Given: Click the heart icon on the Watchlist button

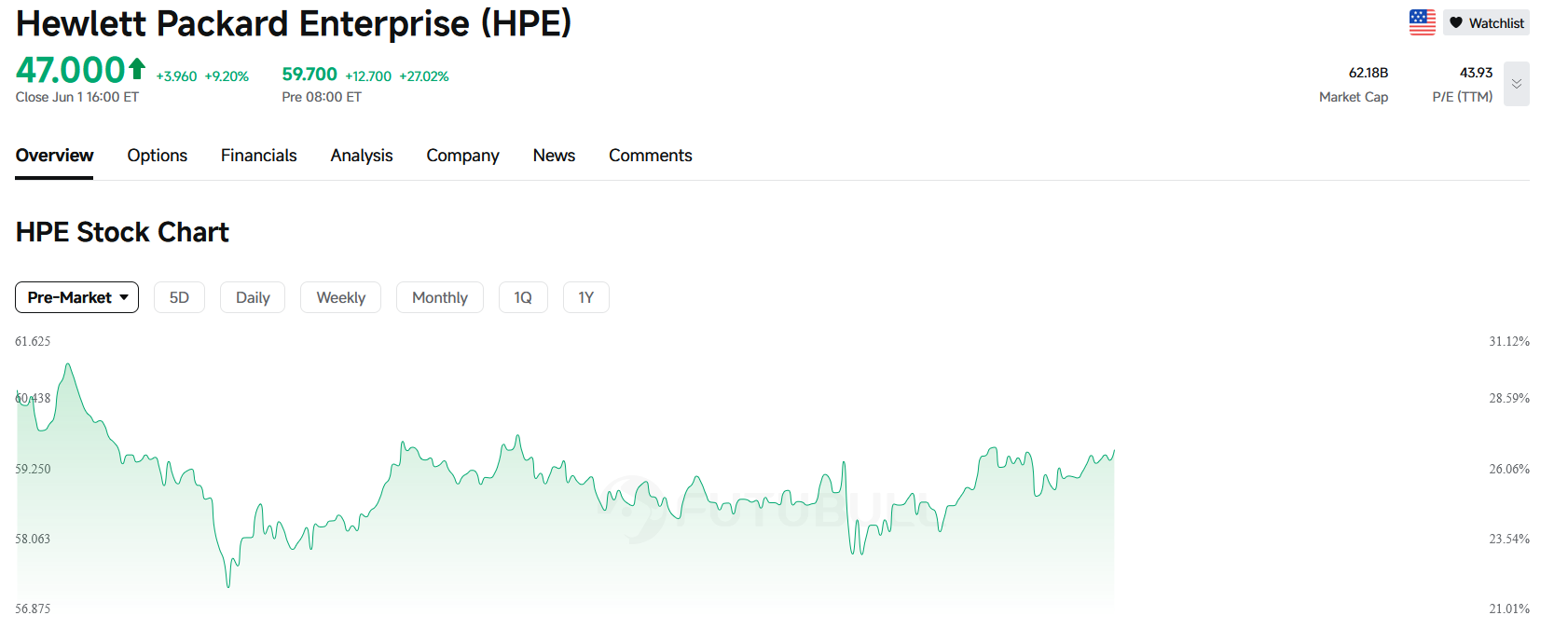Looking at the screenshot, I should point(1456,22).
